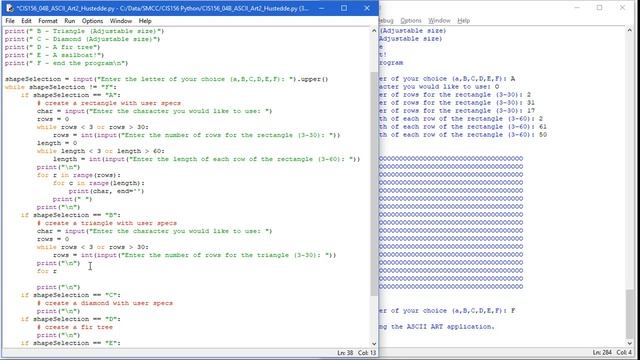Open the Help menu in the shell window
This screenshot has height=360, width=640.
[x=463, y=20]
